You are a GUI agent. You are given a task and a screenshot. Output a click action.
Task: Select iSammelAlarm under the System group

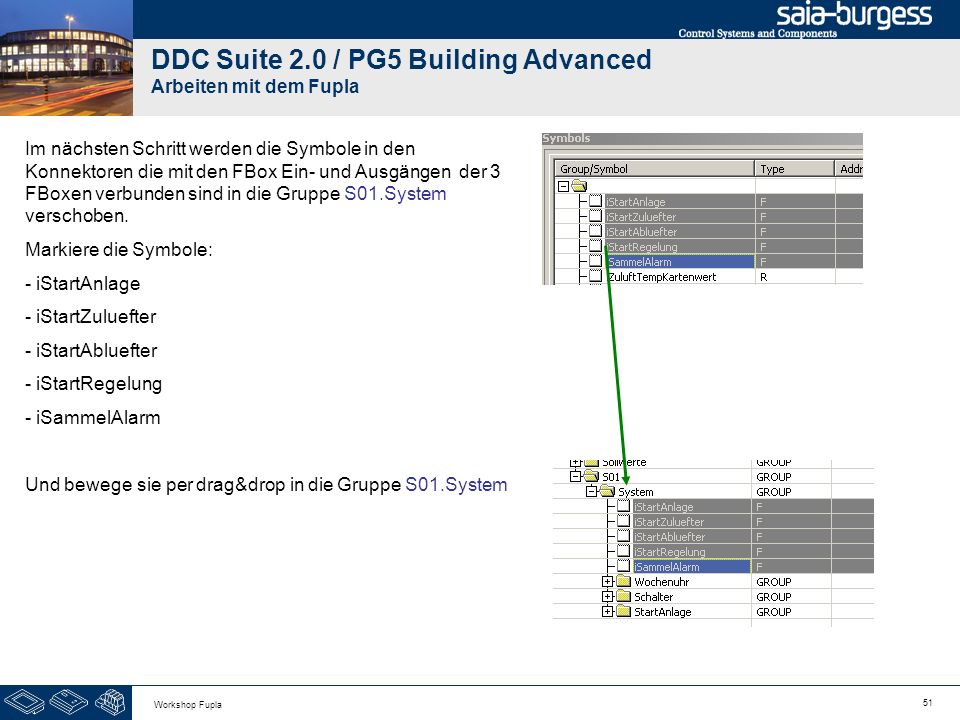coord(692,566)
